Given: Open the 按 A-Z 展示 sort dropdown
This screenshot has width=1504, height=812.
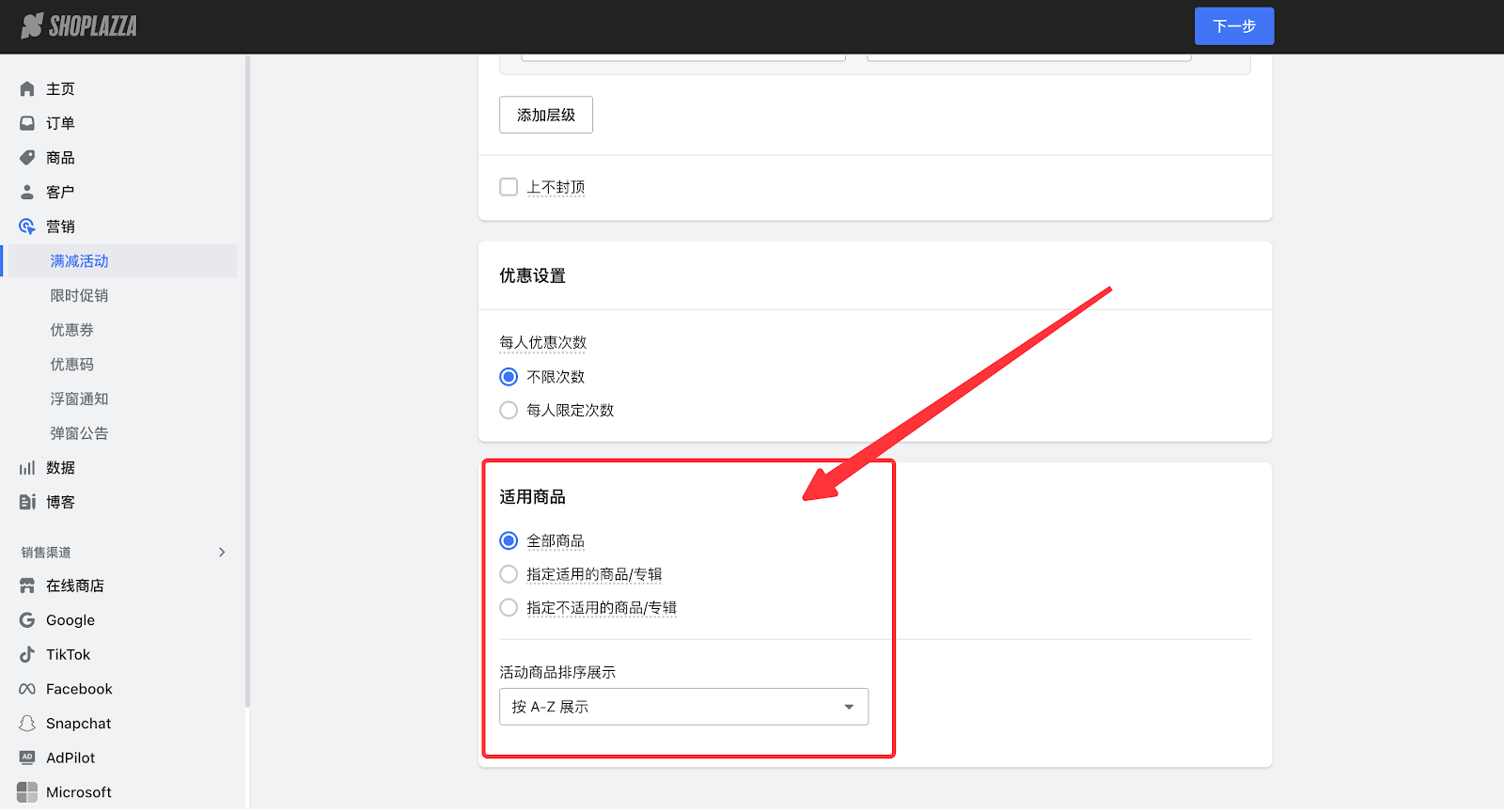Looking at the screenshot, I should [x=683, y=707].
